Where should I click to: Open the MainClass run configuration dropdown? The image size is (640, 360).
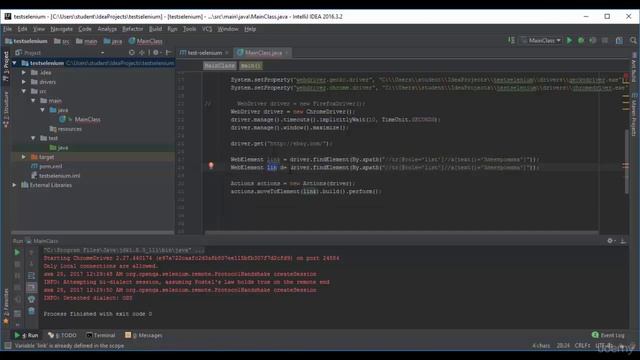[541, 40]
